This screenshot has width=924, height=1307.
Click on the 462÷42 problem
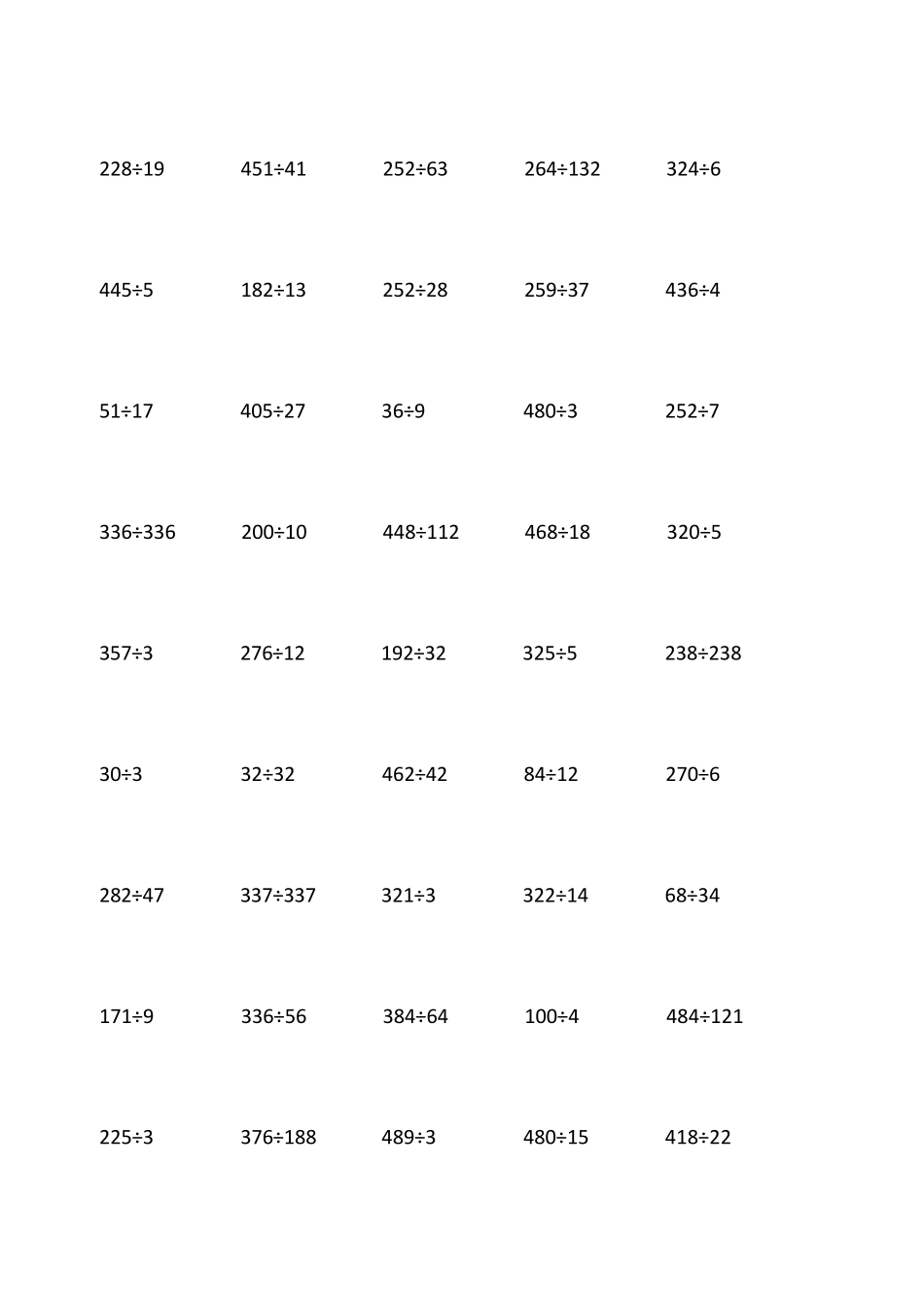pyautogui.click(x=414, y=774)
